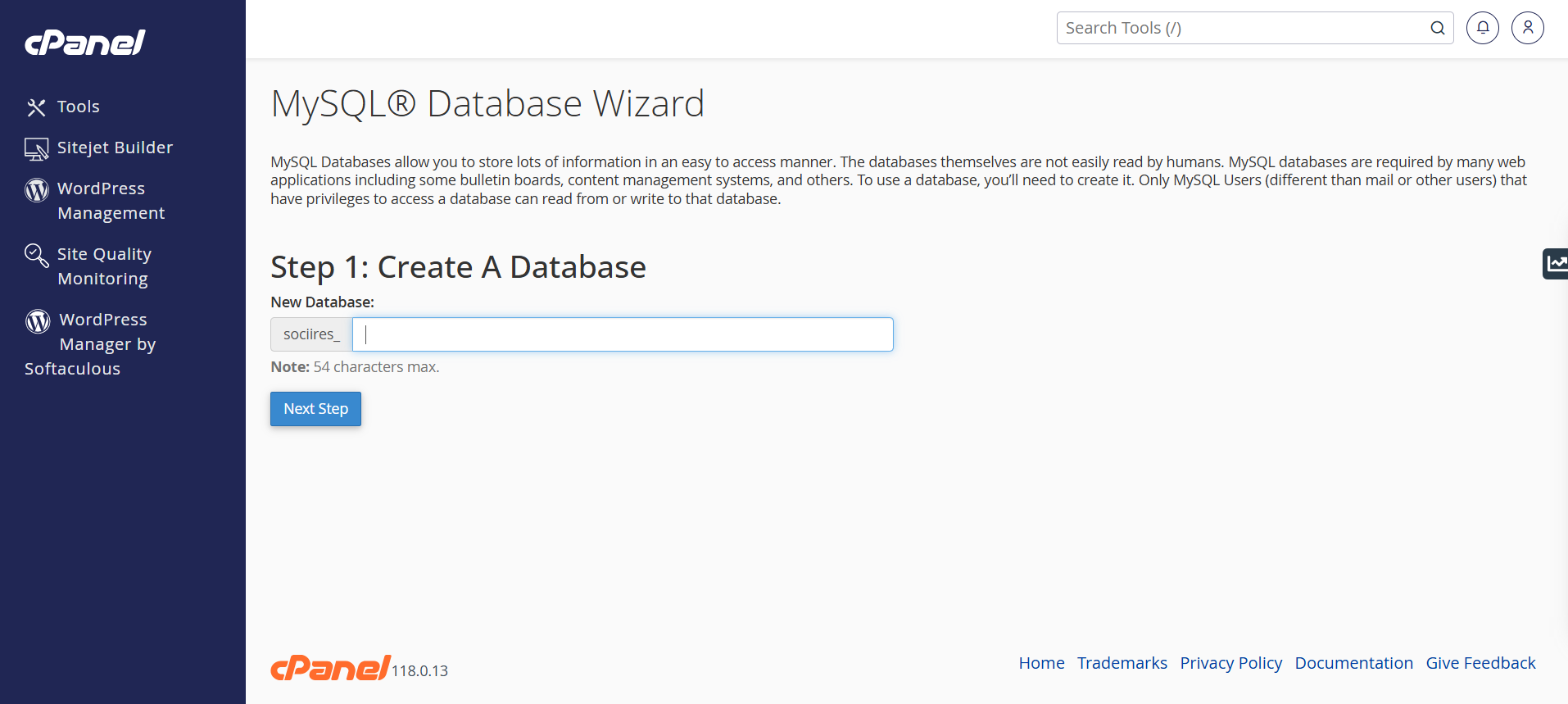The width and height of the screenshot is (1568, 704).
Task: Click the version number 118.0.13
Action: [x=419, y=671]
